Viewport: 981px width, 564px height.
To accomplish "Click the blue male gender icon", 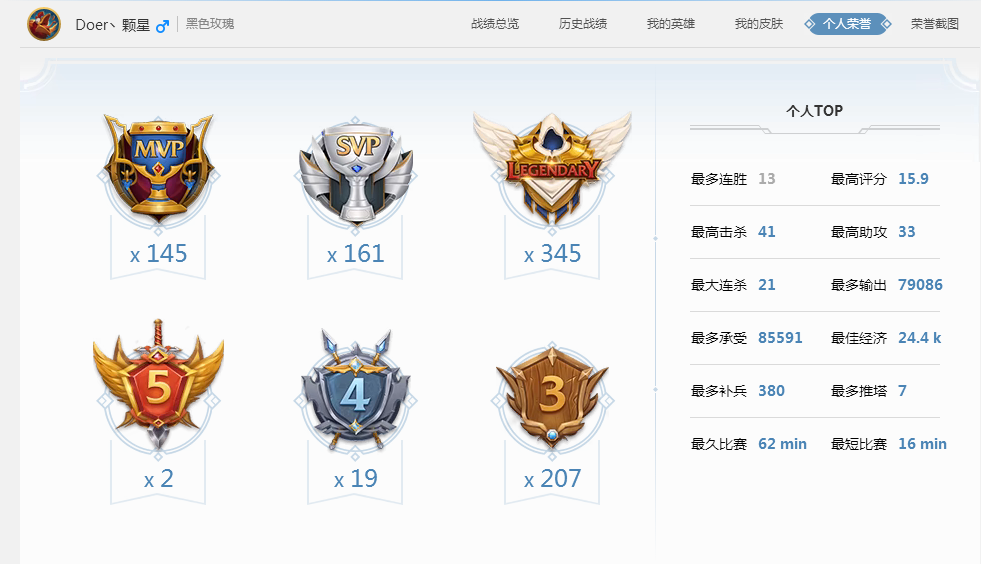I will click(163, 26).
